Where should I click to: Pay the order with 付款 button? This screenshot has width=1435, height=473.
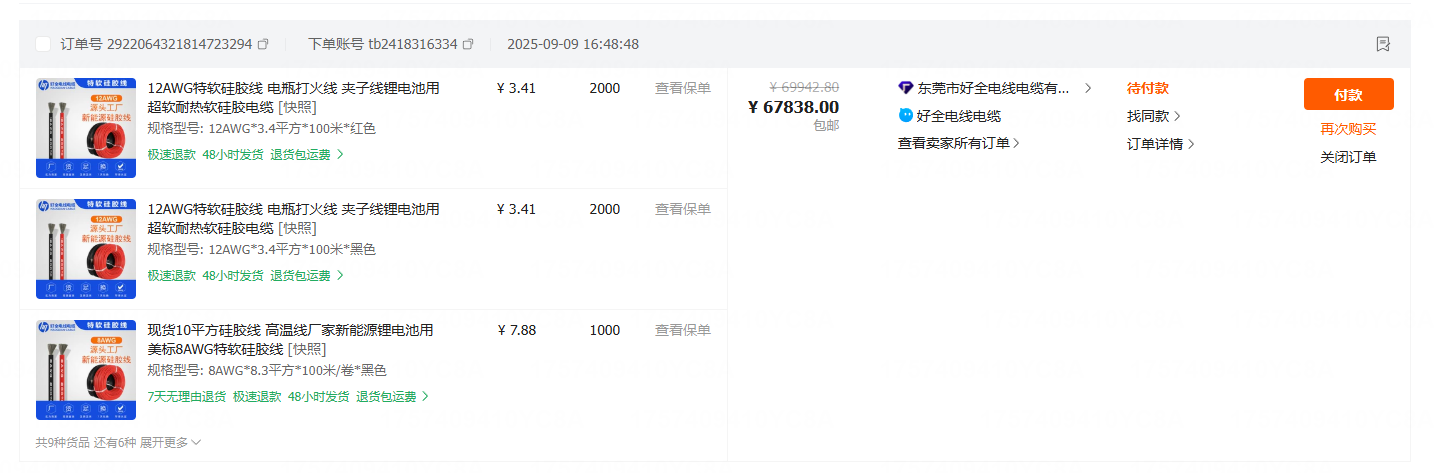[x=1348, y=94]
